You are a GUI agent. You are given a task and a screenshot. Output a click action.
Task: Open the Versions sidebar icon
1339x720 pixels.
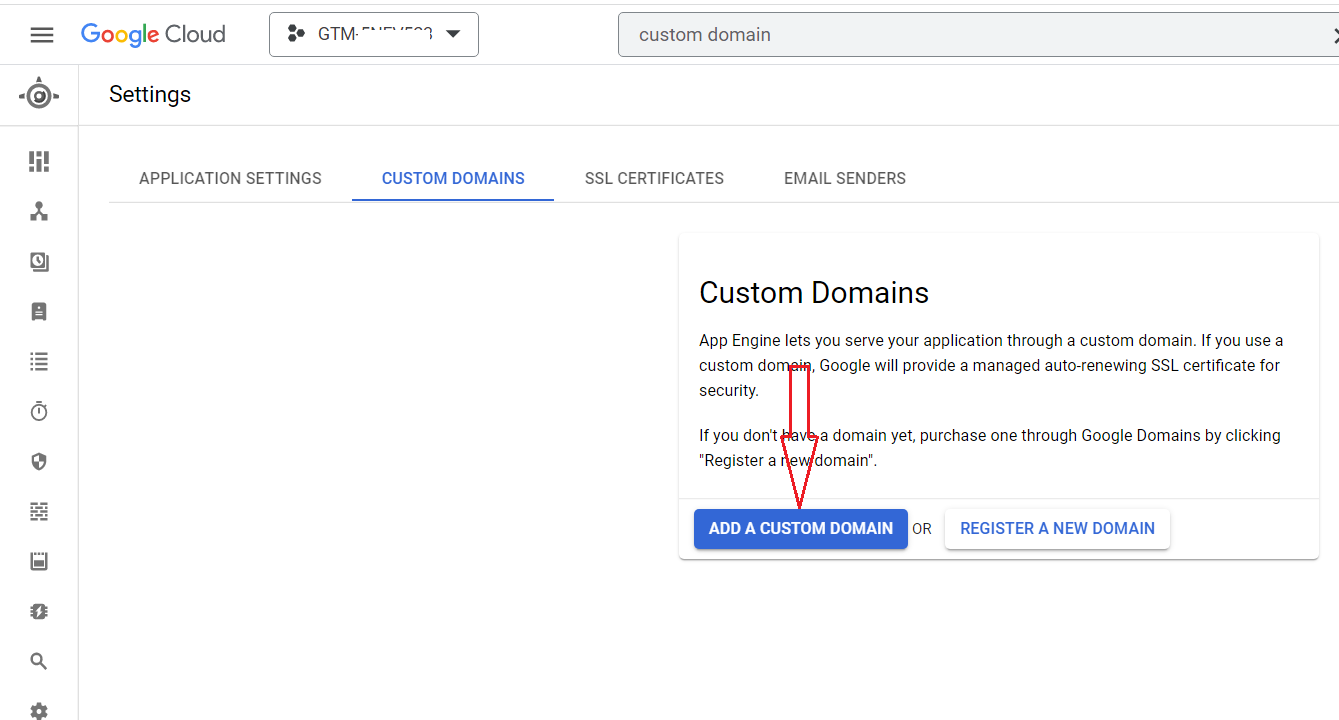[x=39, y=261]
